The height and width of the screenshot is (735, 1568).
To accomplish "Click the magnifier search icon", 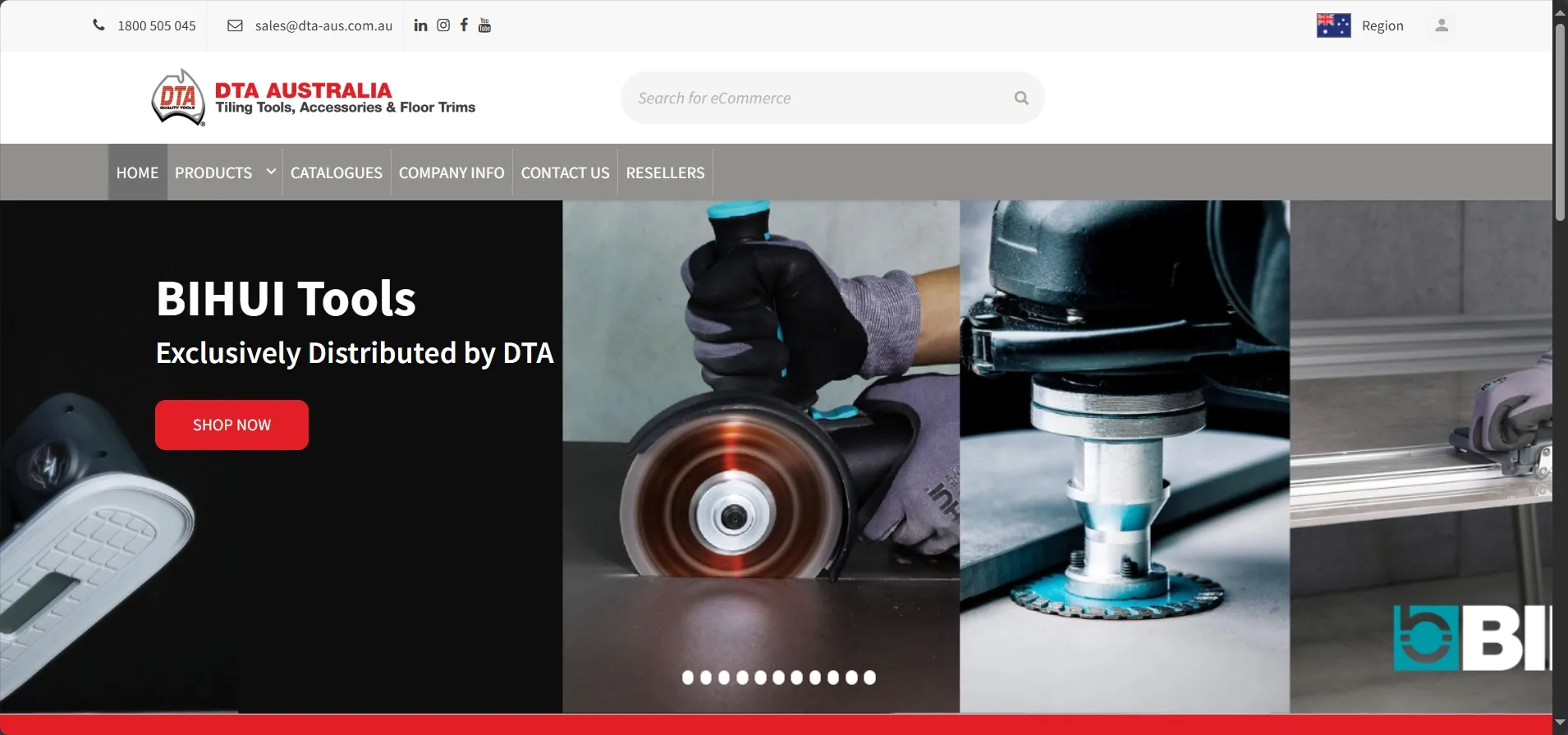I will tap(1021, 98).
